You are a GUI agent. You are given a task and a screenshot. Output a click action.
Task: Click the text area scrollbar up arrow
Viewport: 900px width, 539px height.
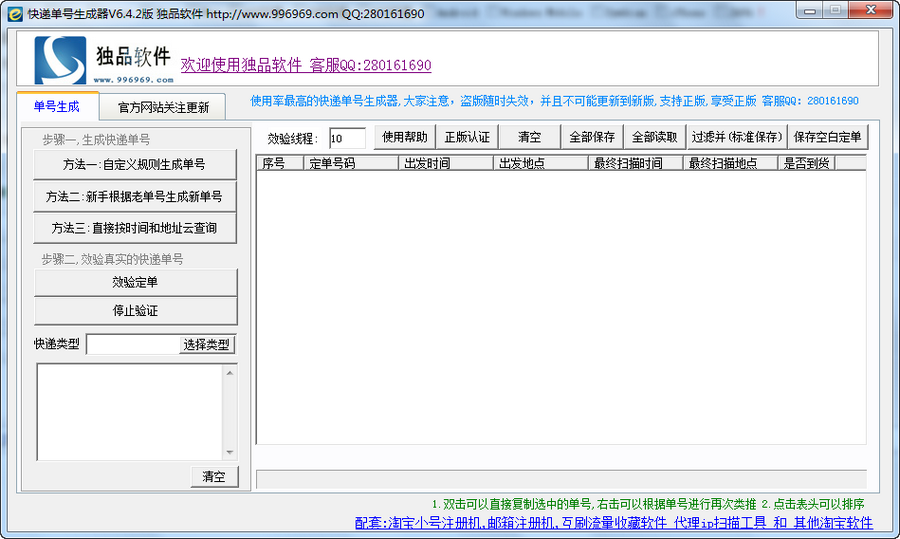click(x=230, y=373)
